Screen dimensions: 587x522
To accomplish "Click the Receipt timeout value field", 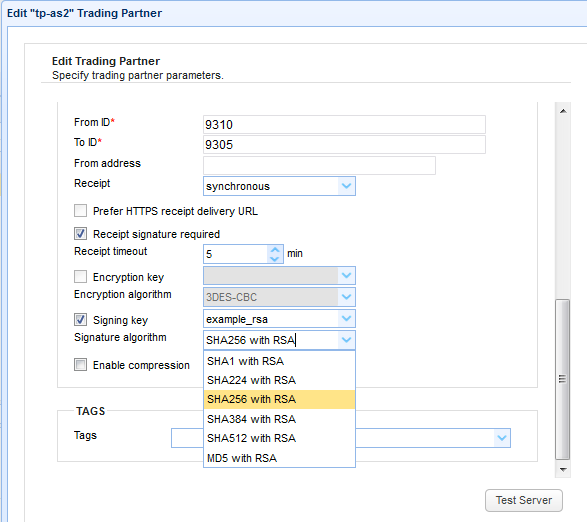I will (235, 254).
